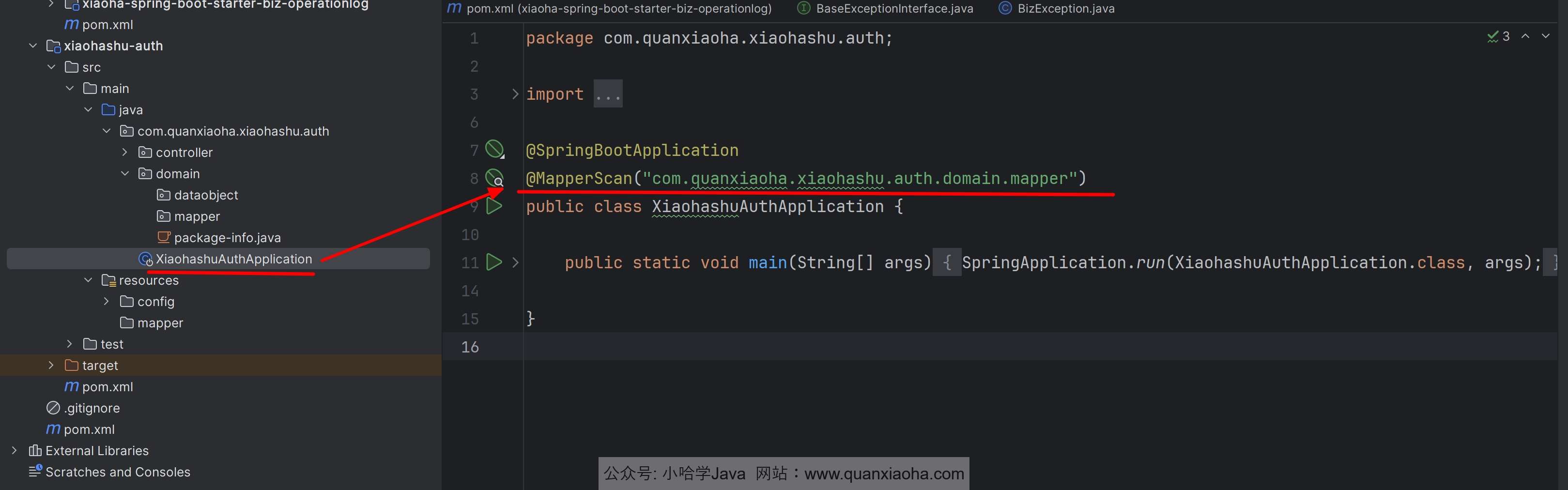The width and height of the screenshot is (1568, 490).
Task: Click the run gutter icon beside main method
Action: click(493, 262)
